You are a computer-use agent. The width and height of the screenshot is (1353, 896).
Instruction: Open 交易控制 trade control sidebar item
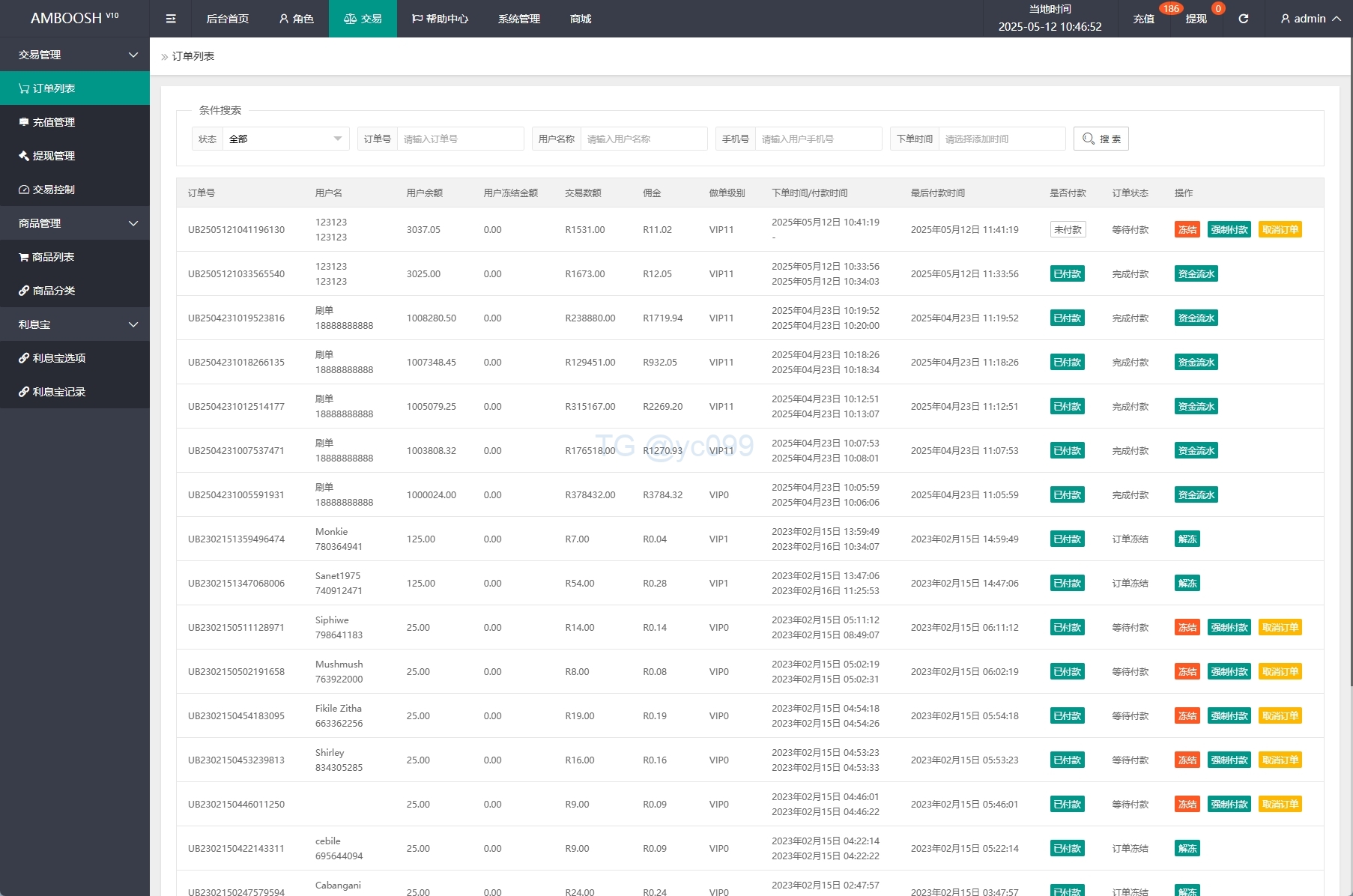tap(53, 190)
